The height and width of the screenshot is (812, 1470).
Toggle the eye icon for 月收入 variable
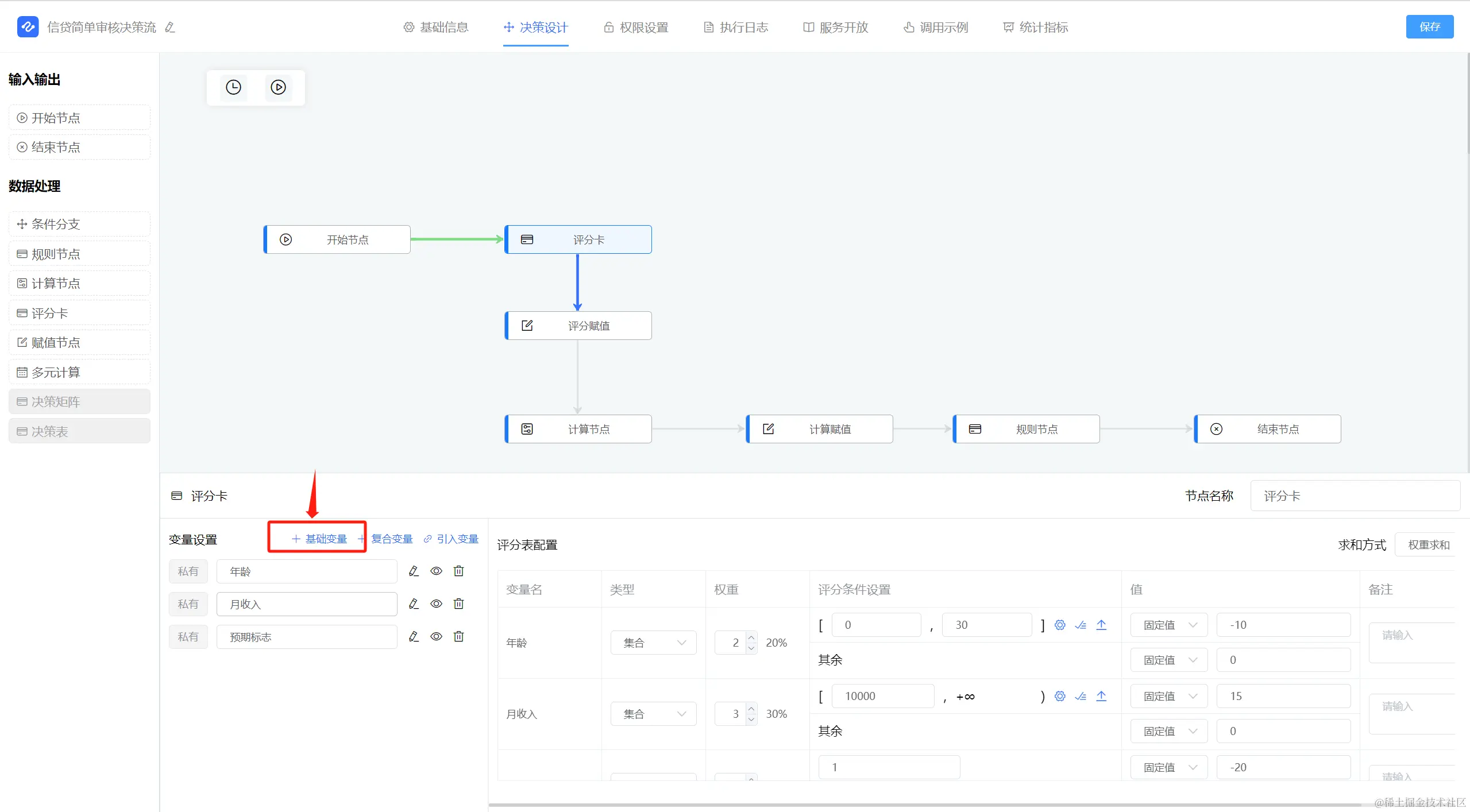(x=436, y=604)
